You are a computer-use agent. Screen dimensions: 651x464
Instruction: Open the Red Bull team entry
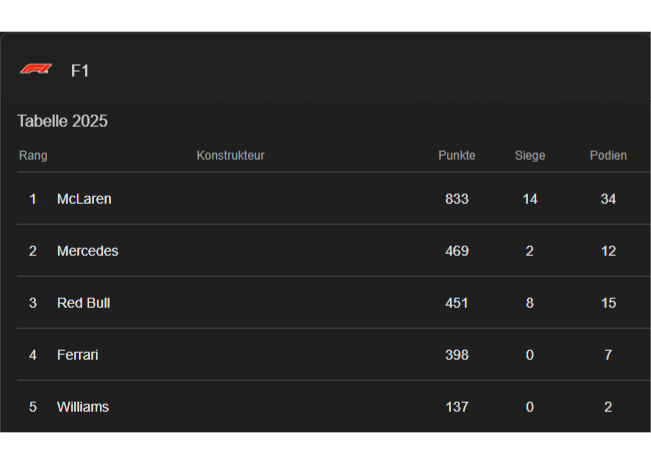83,303
